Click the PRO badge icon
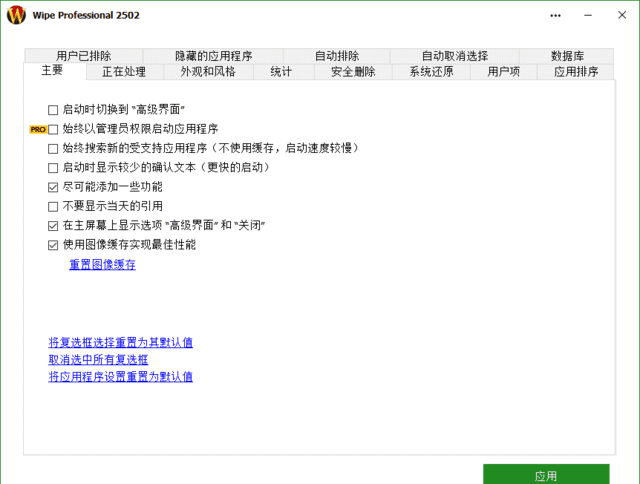This screenshot has width=640, height=484. 38,130
